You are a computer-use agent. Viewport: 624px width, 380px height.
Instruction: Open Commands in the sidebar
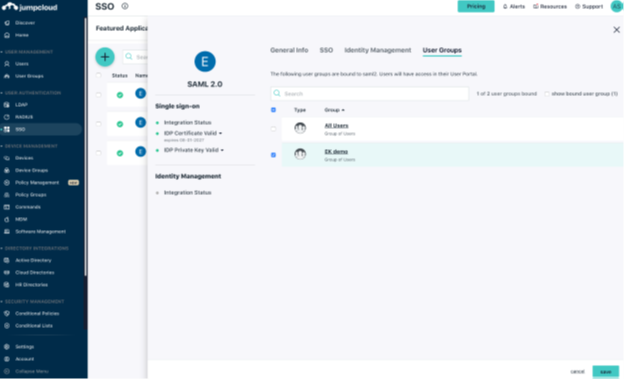coord(28,207)
